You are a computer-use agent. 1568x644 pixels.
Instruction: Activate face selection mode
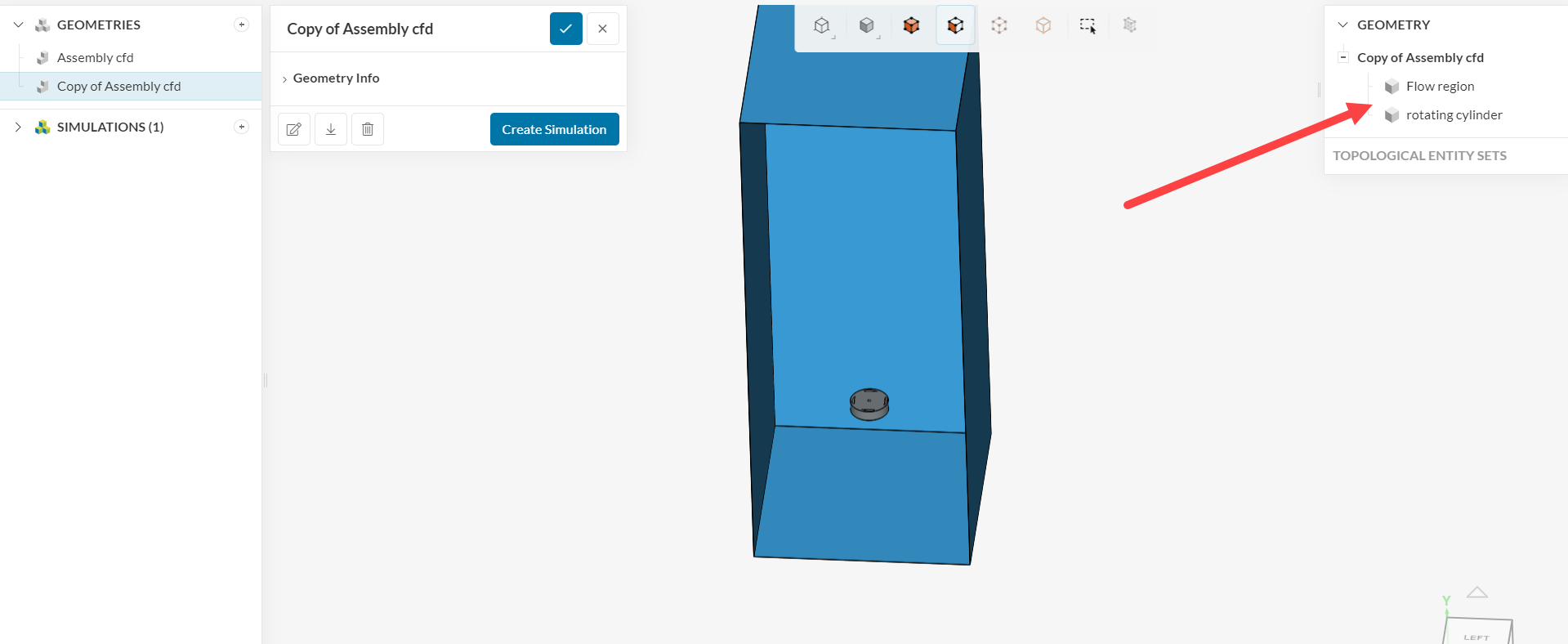(955, 26)
